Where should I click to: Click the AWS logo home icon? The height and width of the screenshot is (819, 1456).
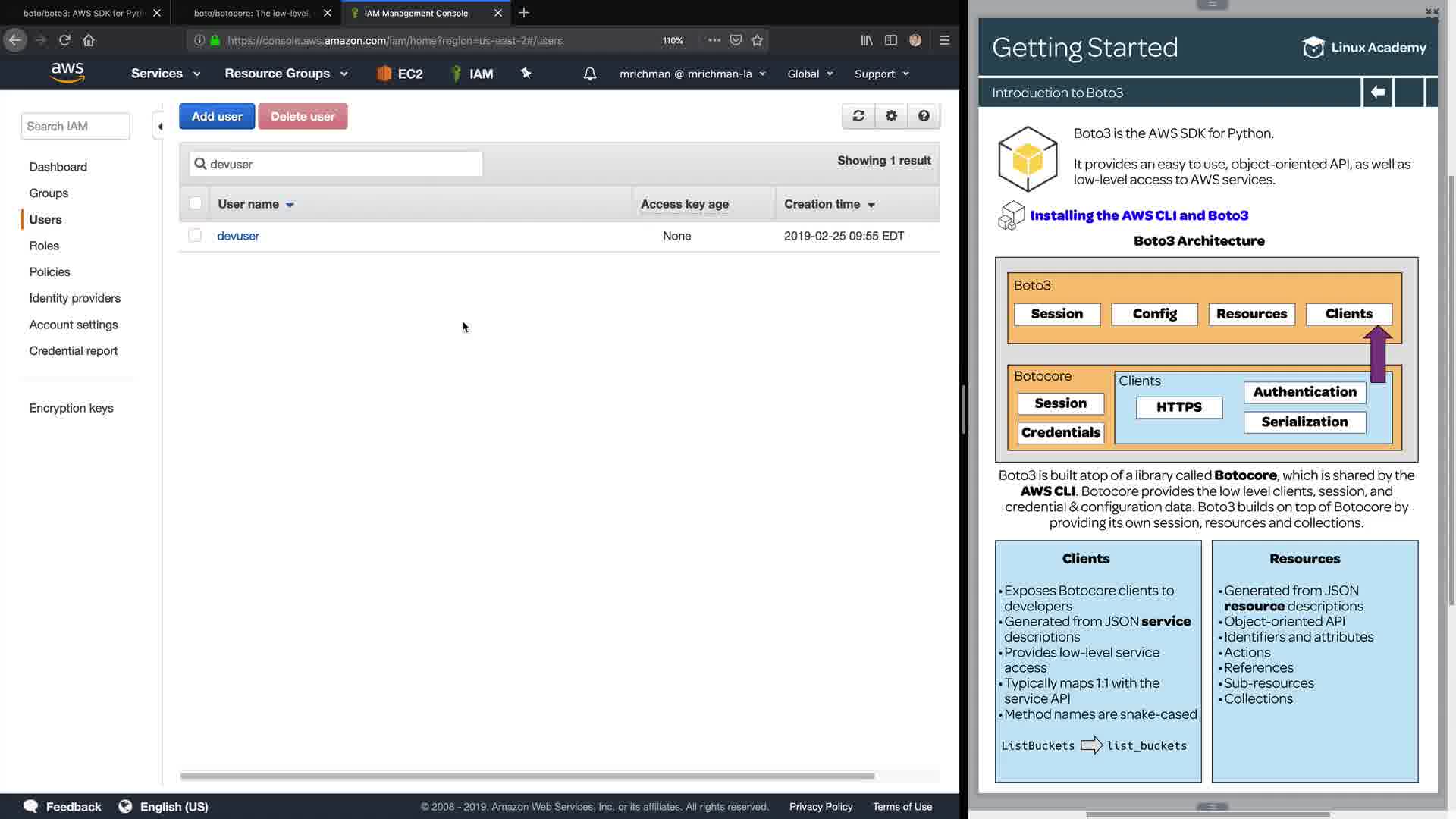tap(67, 73)
